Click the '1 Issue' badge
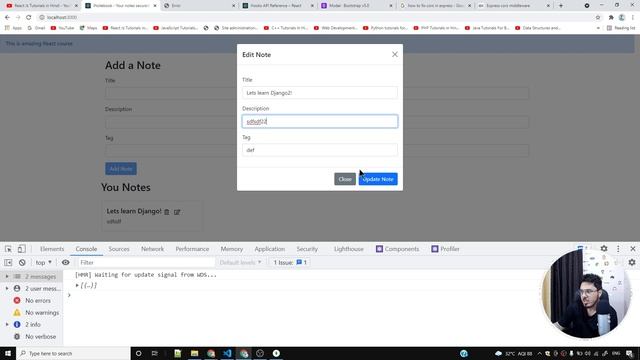640x360 pixels. pyautogui.click(x=290, y=262)
